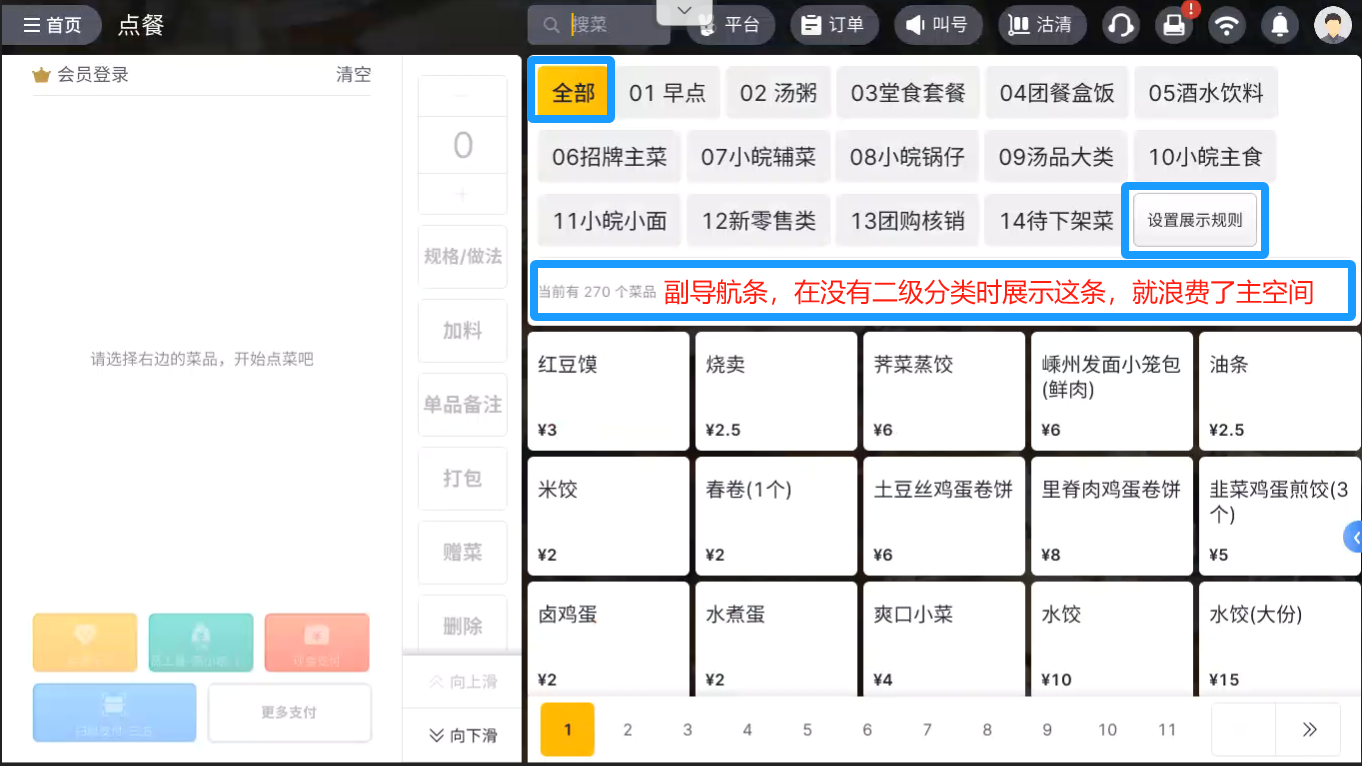
Task: Click the yellow member card payment icon
Action: [x=85, y=642]
